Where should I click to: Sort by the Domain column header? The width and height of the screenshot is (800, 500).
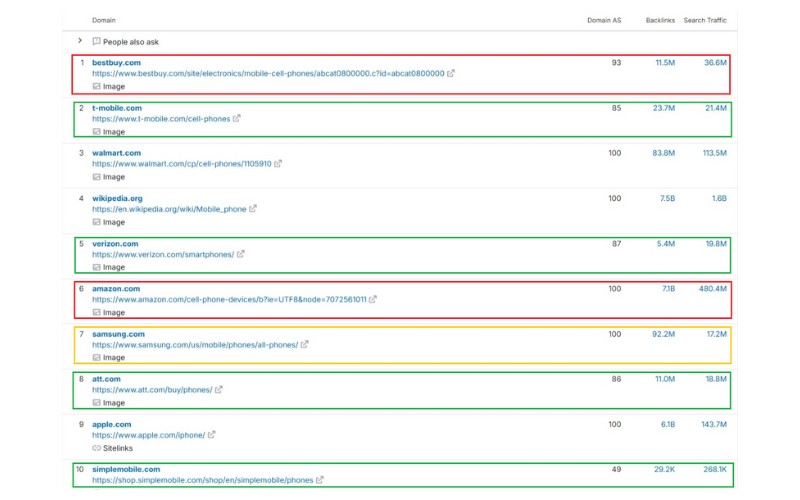pos(104,20)
